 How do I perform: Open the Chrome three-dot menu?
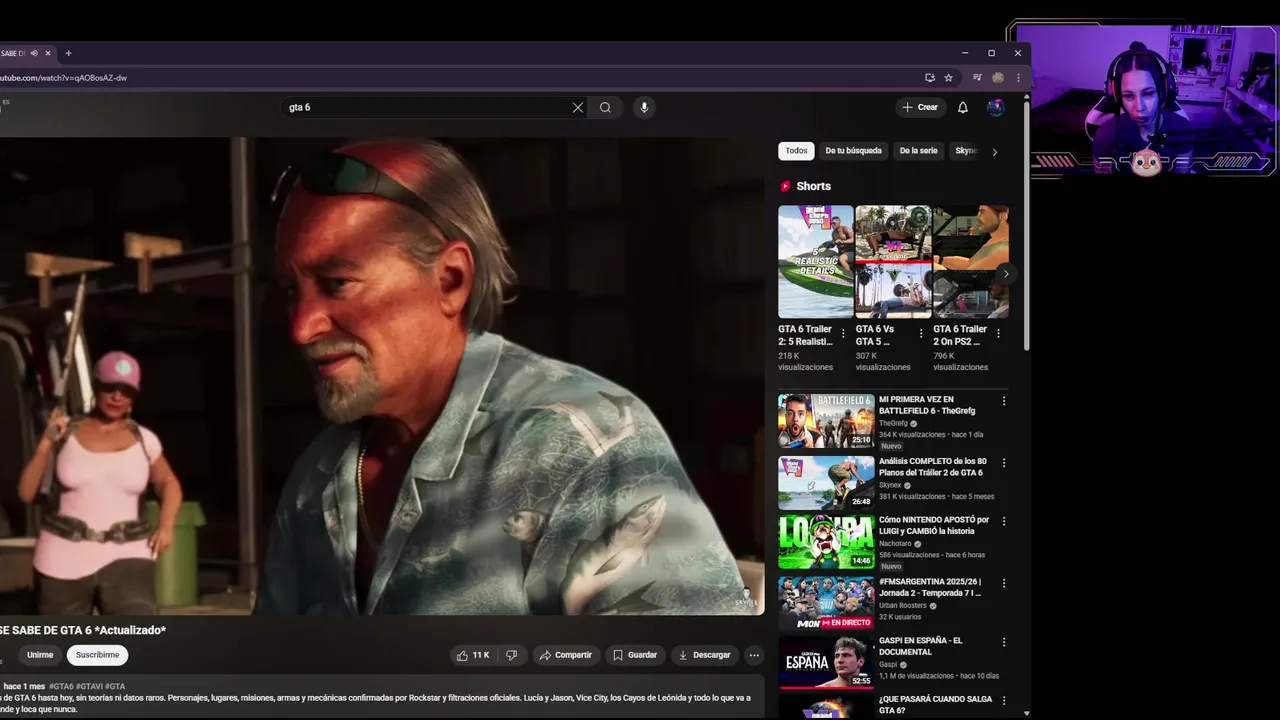1018,78
